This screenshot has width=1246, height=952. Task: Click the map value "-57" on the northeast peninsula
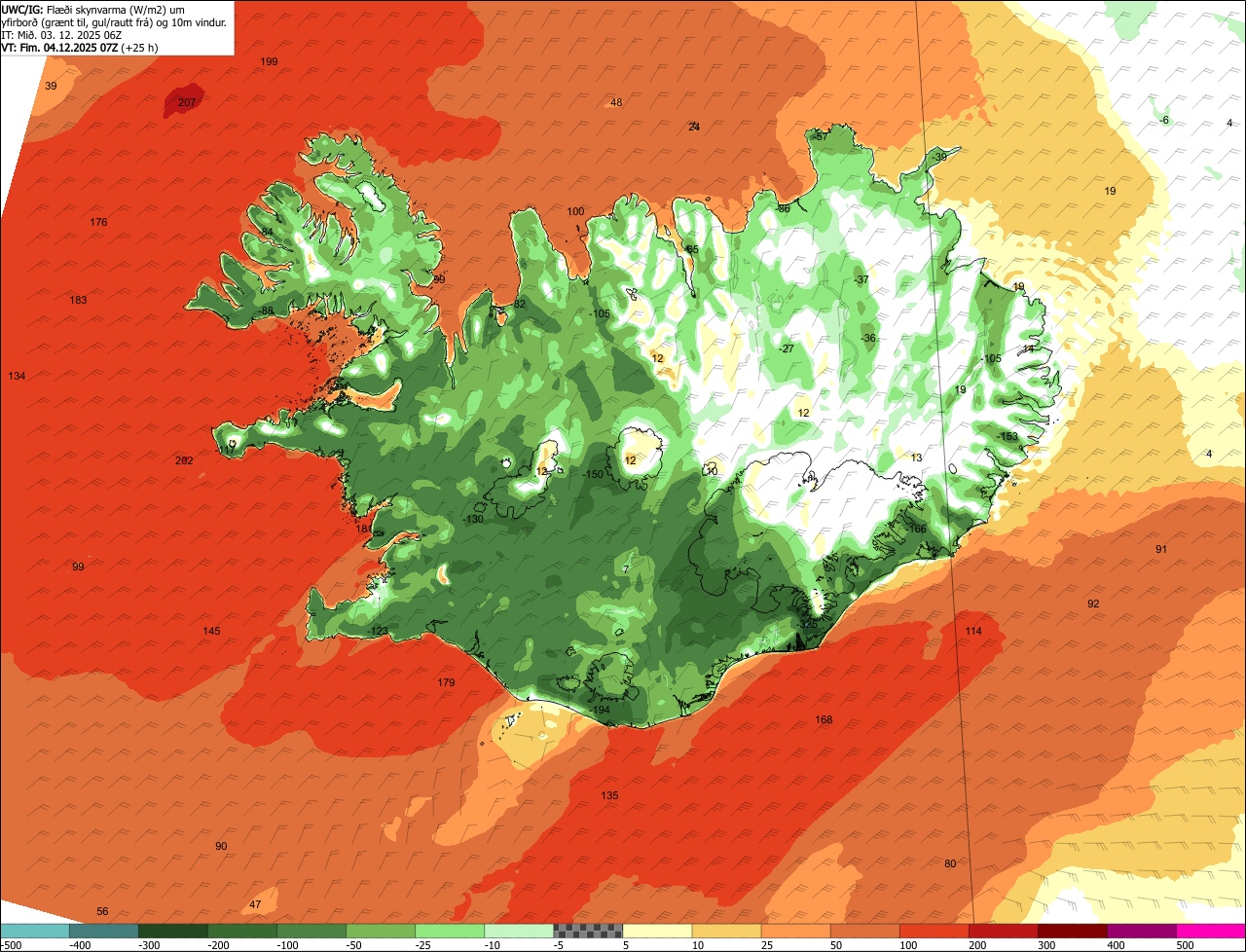[820, 136]
